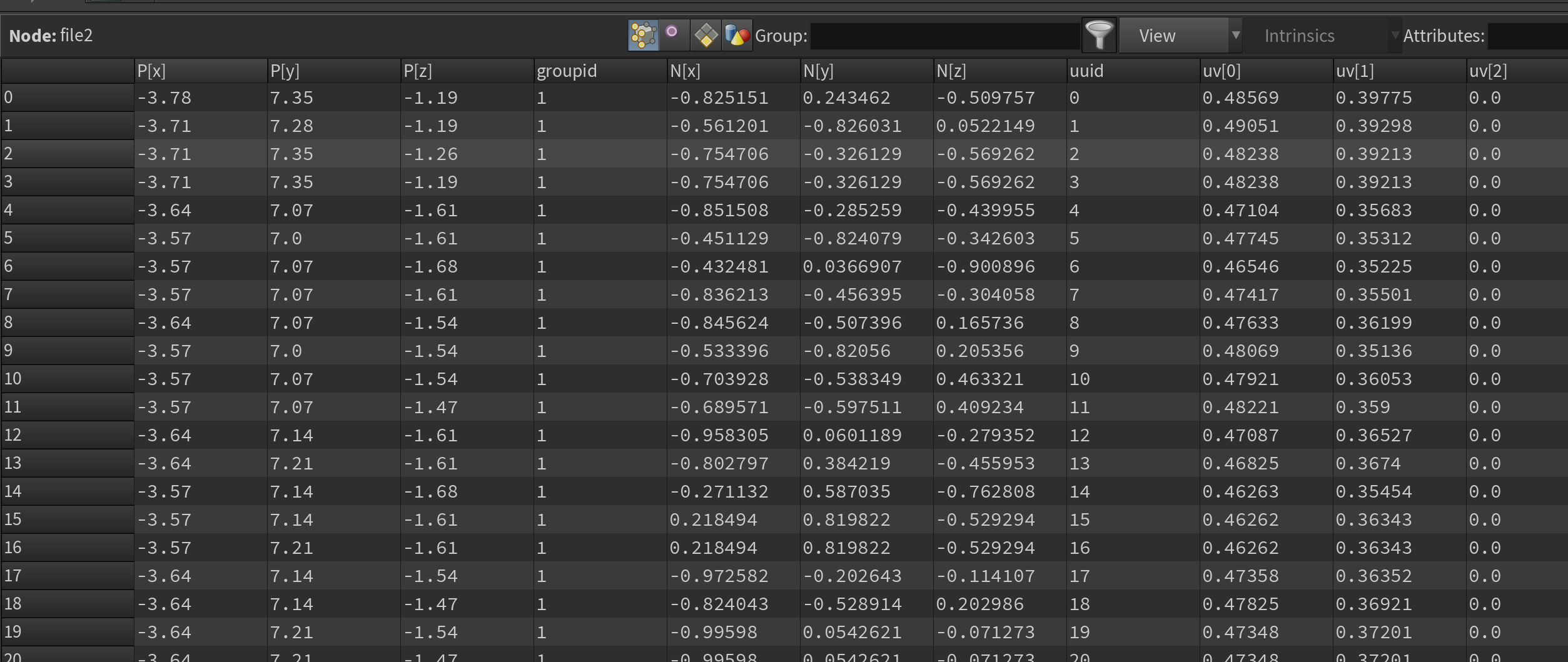Select row header 4

point(68,210)
